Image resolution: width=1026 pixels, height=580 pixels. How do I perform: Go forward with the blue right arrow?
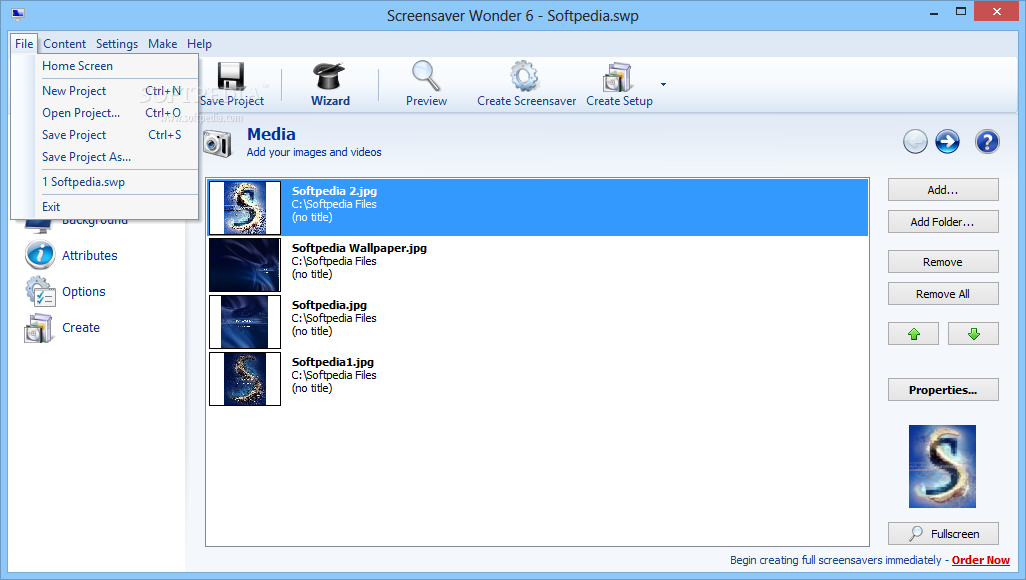pos(947,141)
